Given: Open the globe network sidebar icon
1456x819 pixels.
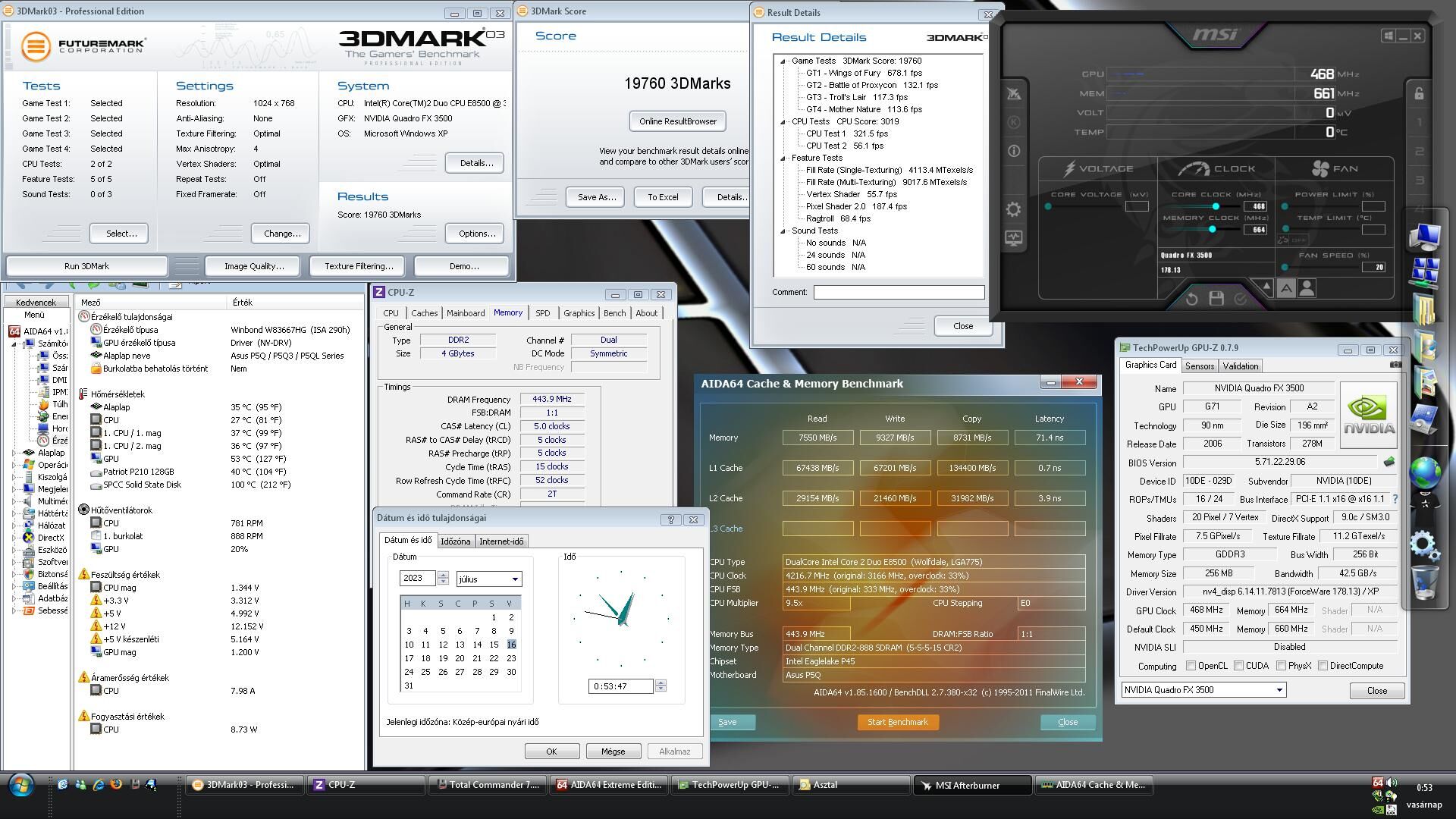Looking at the screenshot, I should (1425, 472).
